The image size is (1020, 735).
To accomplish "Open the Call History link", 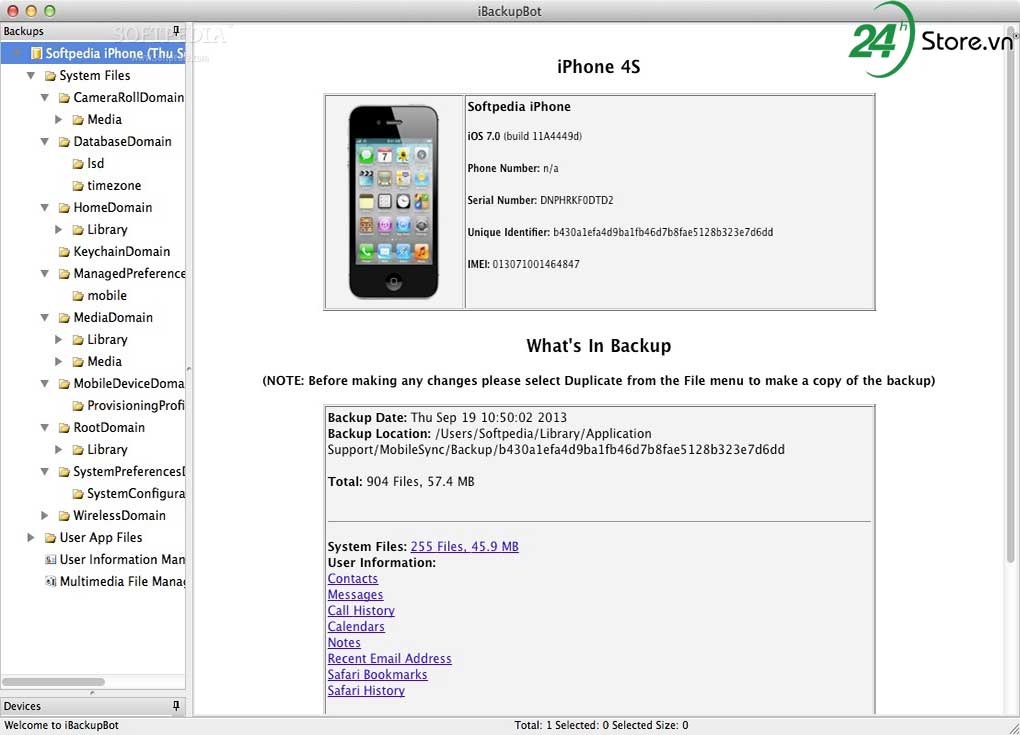I will tap(361, 611).
